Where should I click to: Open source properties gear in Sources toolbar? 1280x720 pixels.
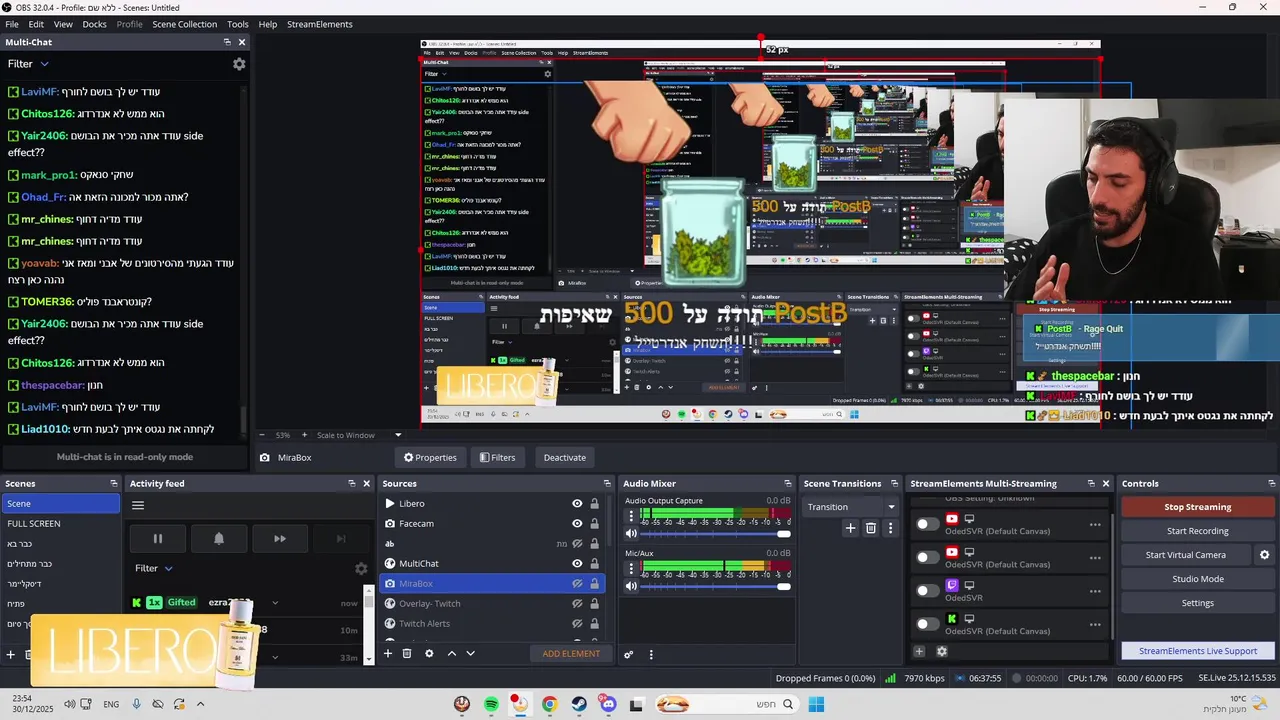pyautogui.click(x=429, y=654)
